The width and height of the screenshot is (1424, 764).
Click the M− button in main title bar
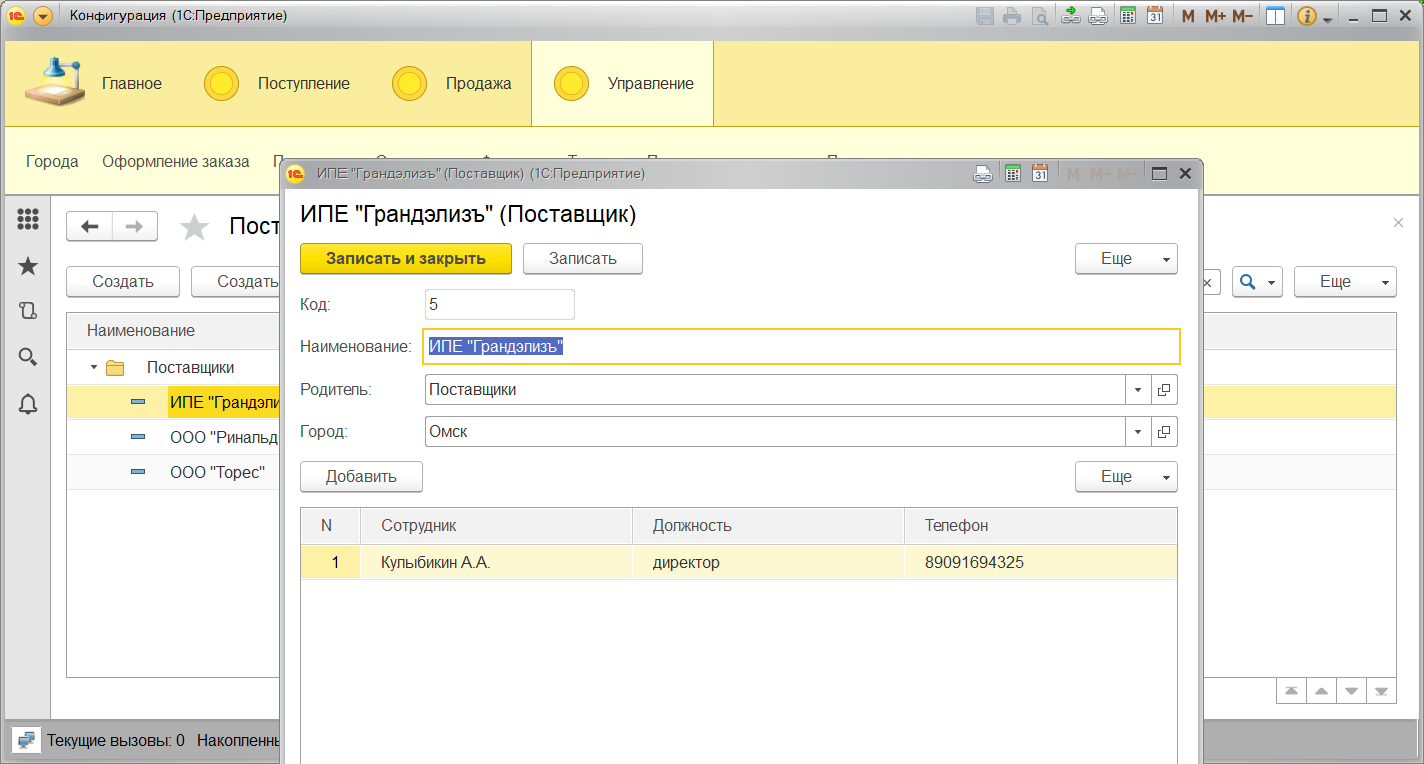click(x=1242, y=16)
